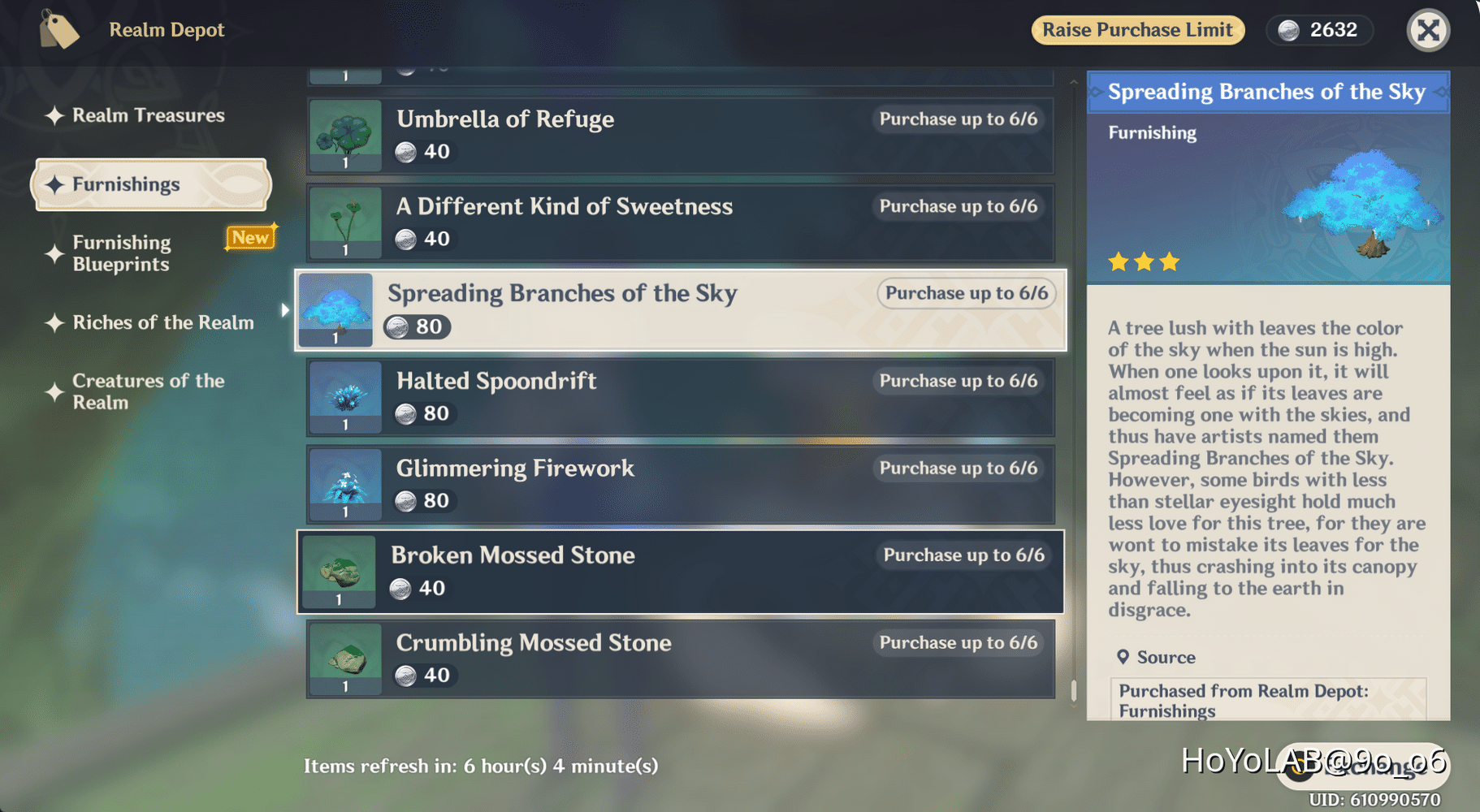Screen dimensions: 1480x812
Task: Click the New badge on Furnishing Blueprints
Action: [x=250, y=237]
